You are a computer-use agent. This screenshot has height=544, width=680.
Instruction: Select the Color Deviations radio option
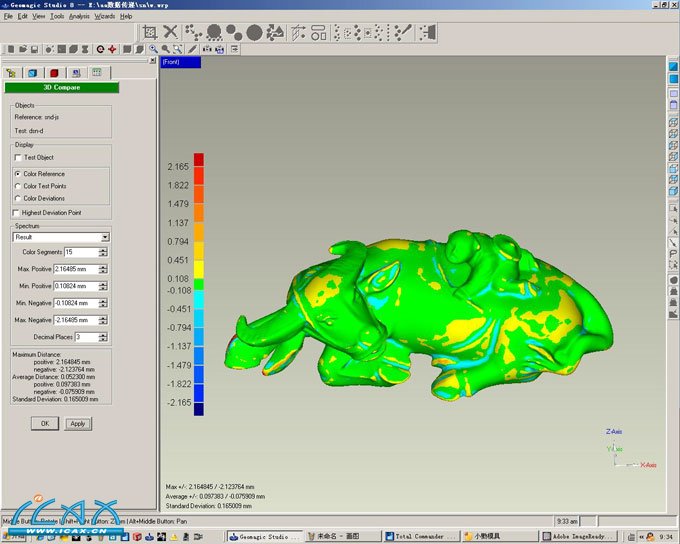click(x=18, y=198)
